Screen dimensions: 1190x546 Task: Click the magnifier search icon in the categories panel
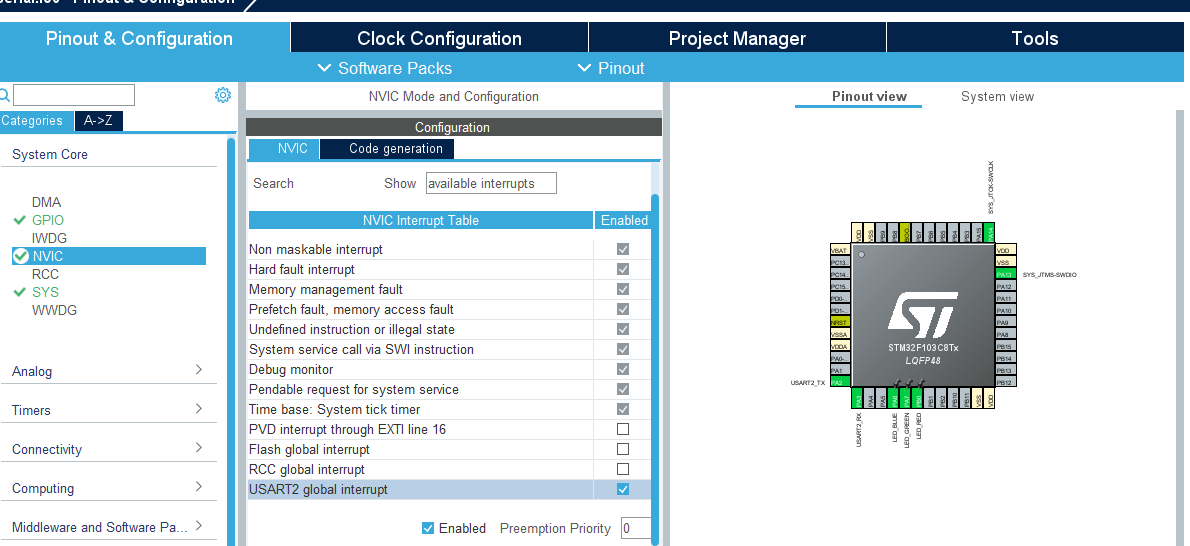click(4, 95)
